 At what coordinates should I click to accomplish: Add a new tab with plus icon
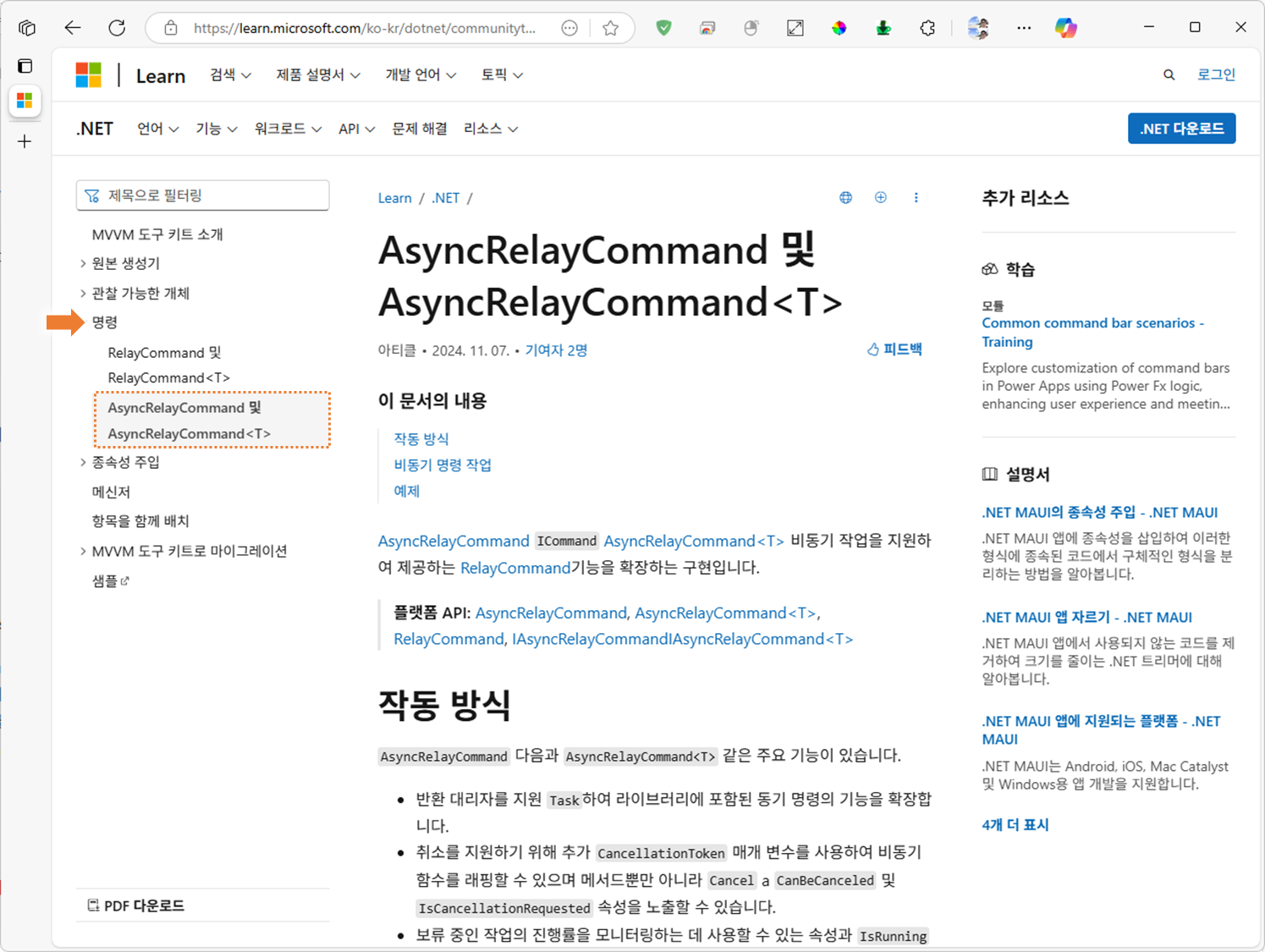tap(25, 141)
